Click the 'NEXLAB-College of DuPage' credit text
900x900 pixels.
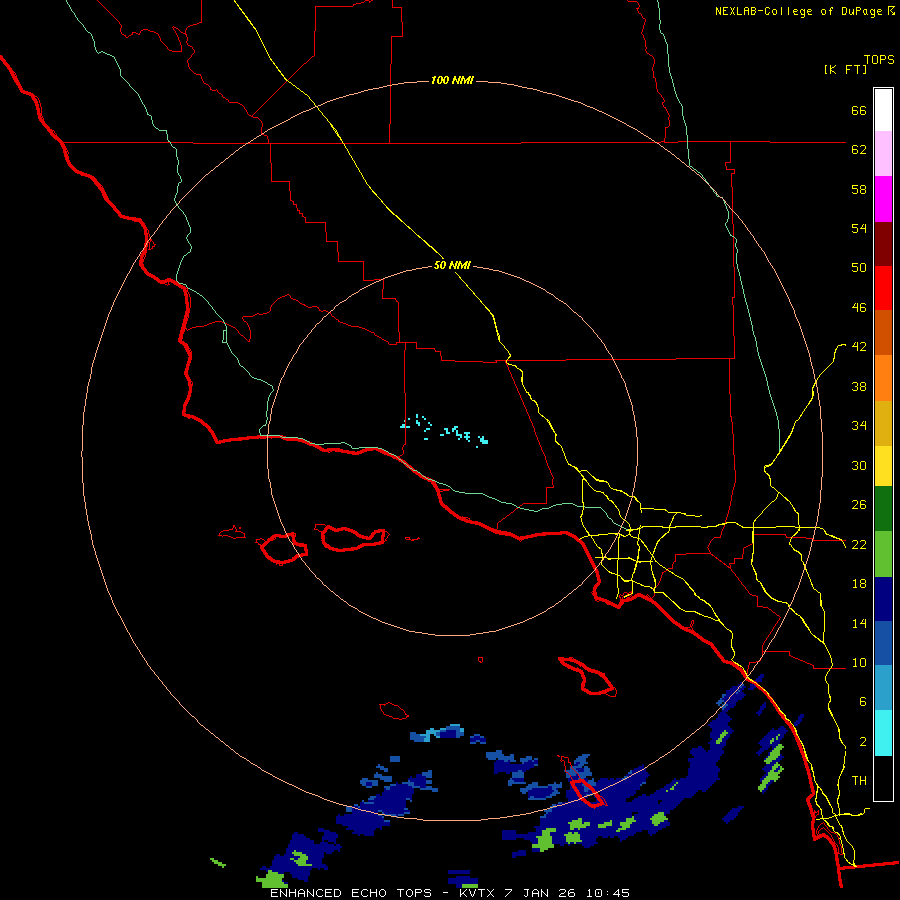798,11
